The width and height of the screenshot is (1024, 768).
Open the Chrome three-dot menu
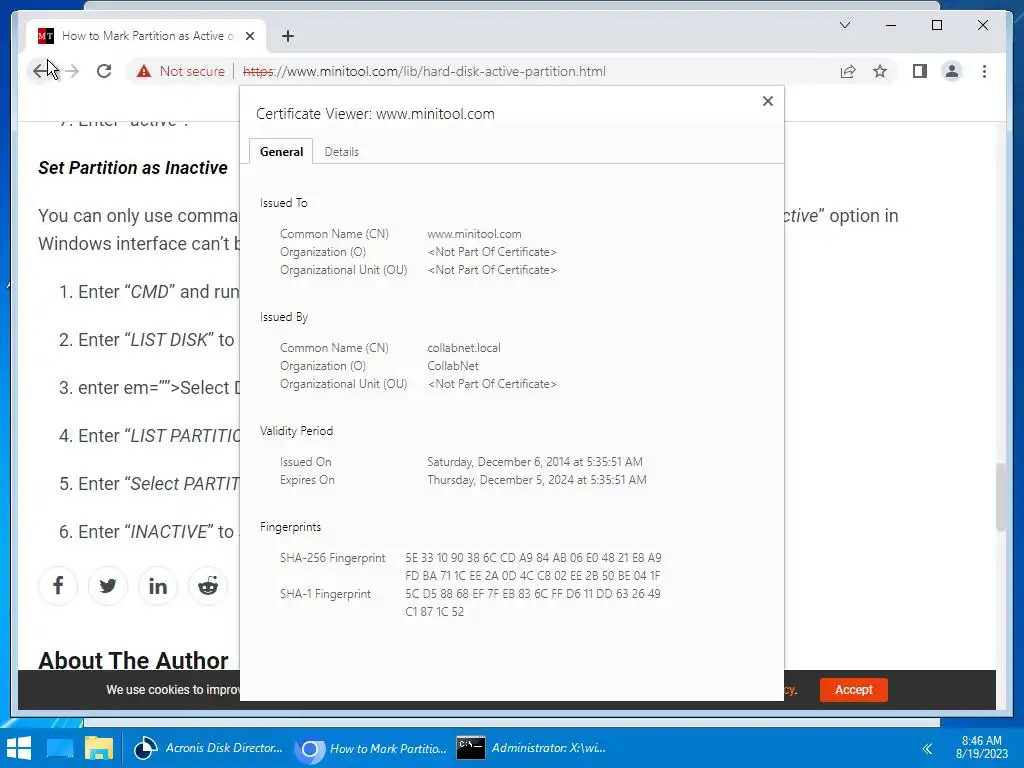point(984,71)
